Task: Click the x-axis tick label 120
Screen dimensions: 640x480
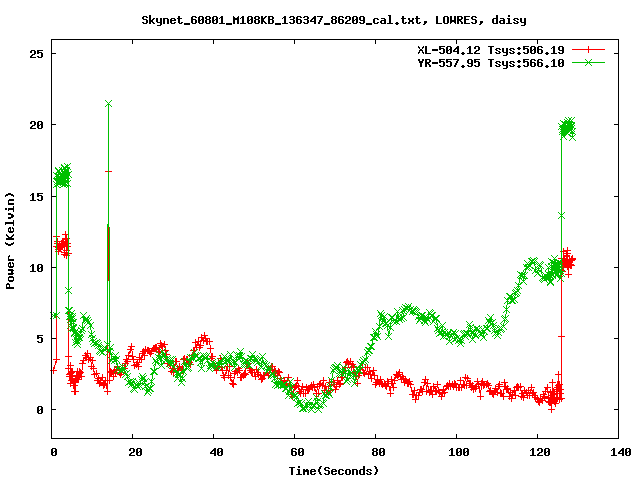Action: [540, 452]
